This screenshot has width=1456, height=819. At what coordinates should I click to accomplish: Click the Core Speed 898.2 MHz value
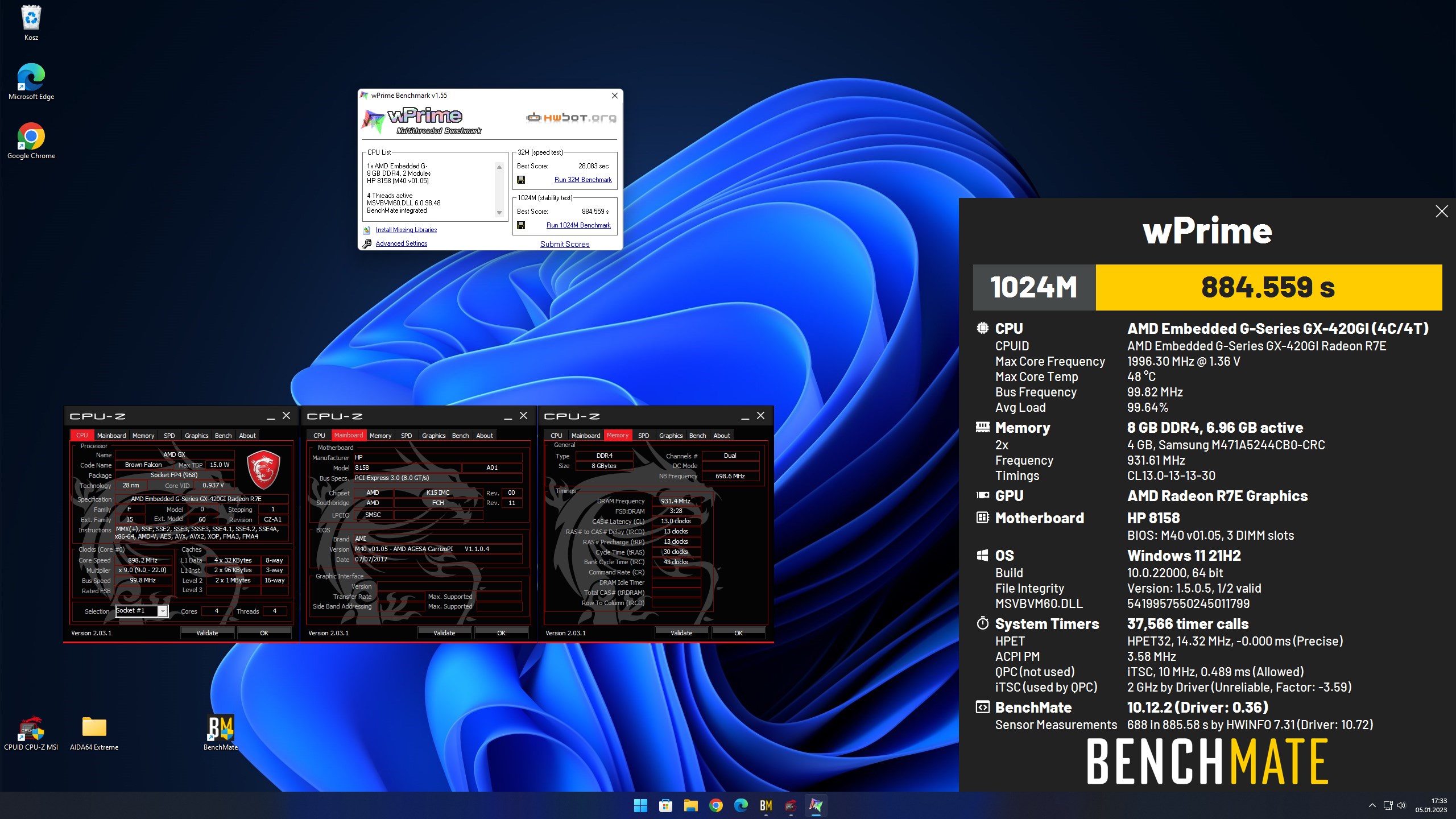pyautogui.click(x=143, y=560)
